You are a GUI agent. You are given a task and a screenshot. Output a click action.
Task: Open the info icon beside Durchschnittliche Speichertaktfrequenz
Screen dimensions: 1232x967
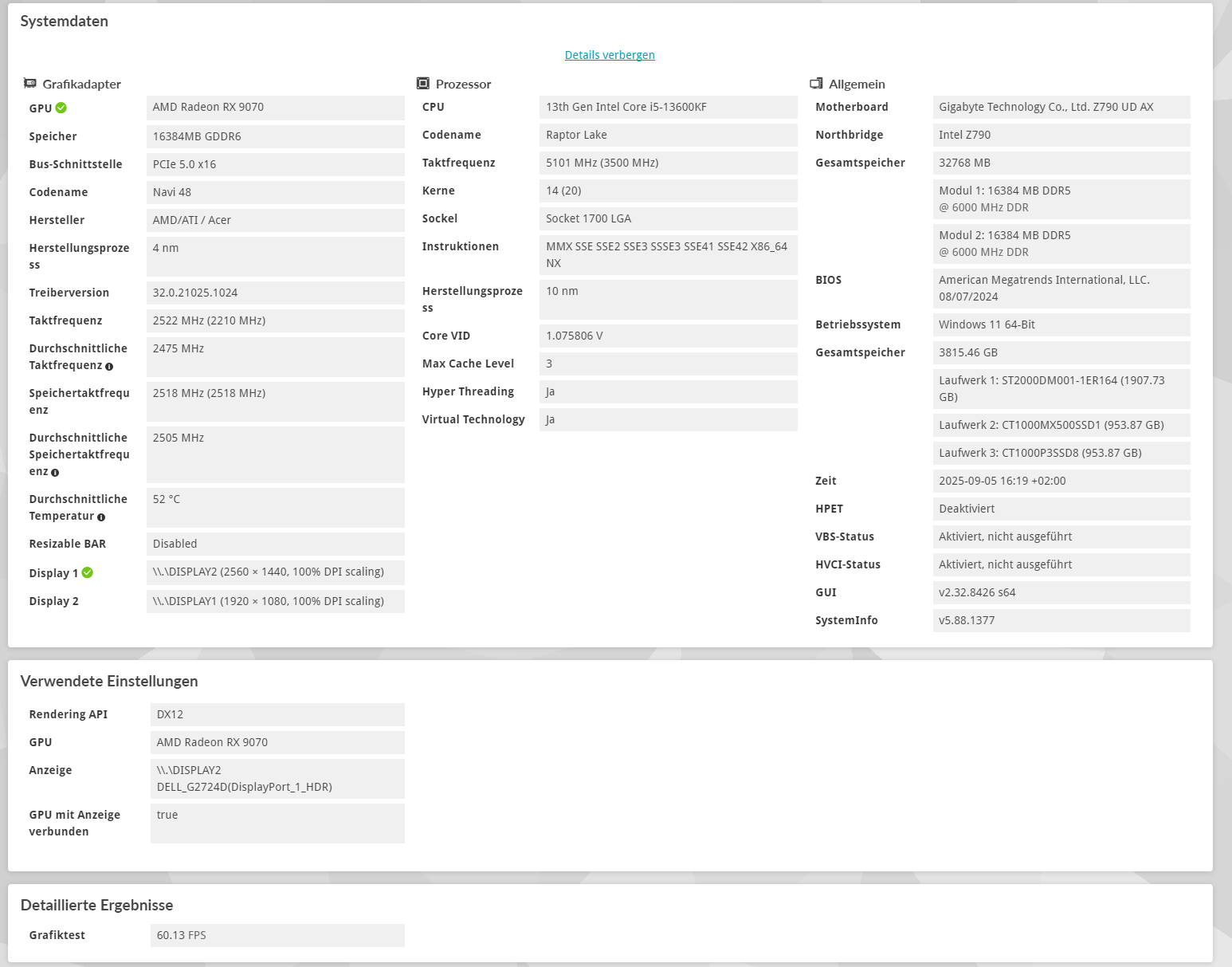point(54,472)
